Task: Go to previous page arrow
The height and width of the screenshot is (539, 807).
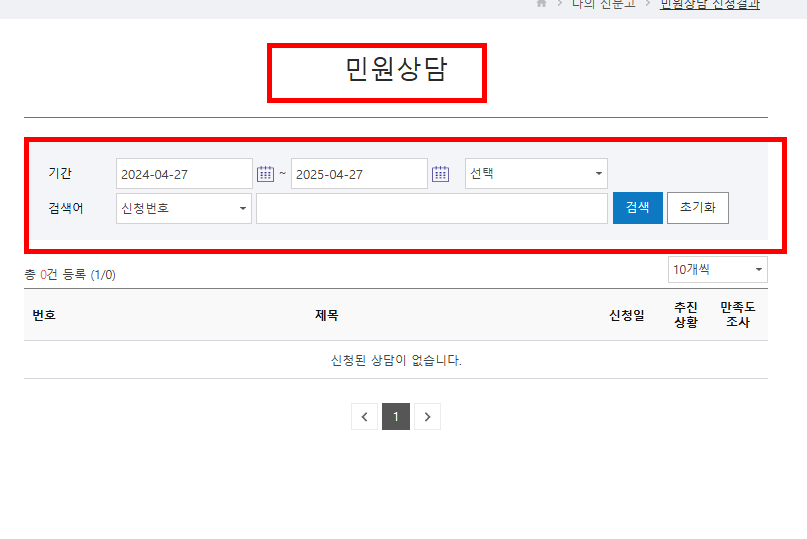Action: coord(364,416)
